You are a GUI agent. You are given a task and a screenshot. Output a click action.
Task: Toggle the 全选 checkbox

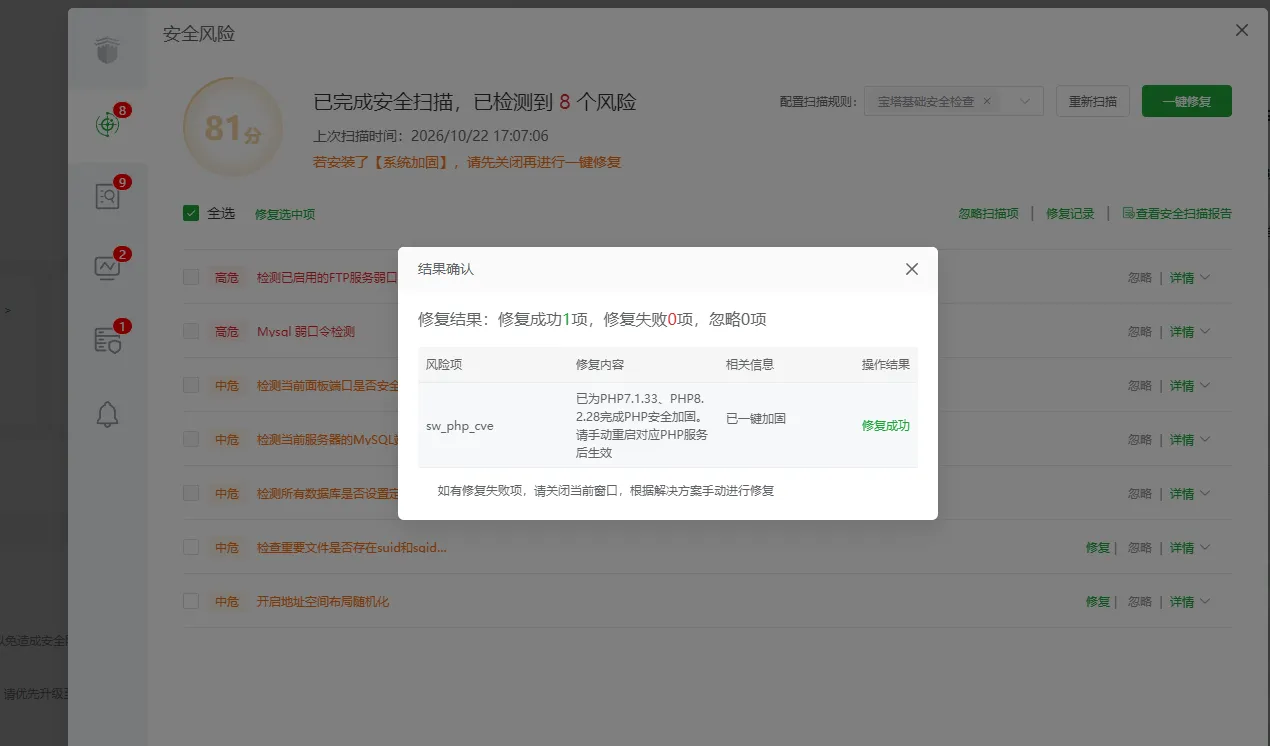[x=191, y=213]
